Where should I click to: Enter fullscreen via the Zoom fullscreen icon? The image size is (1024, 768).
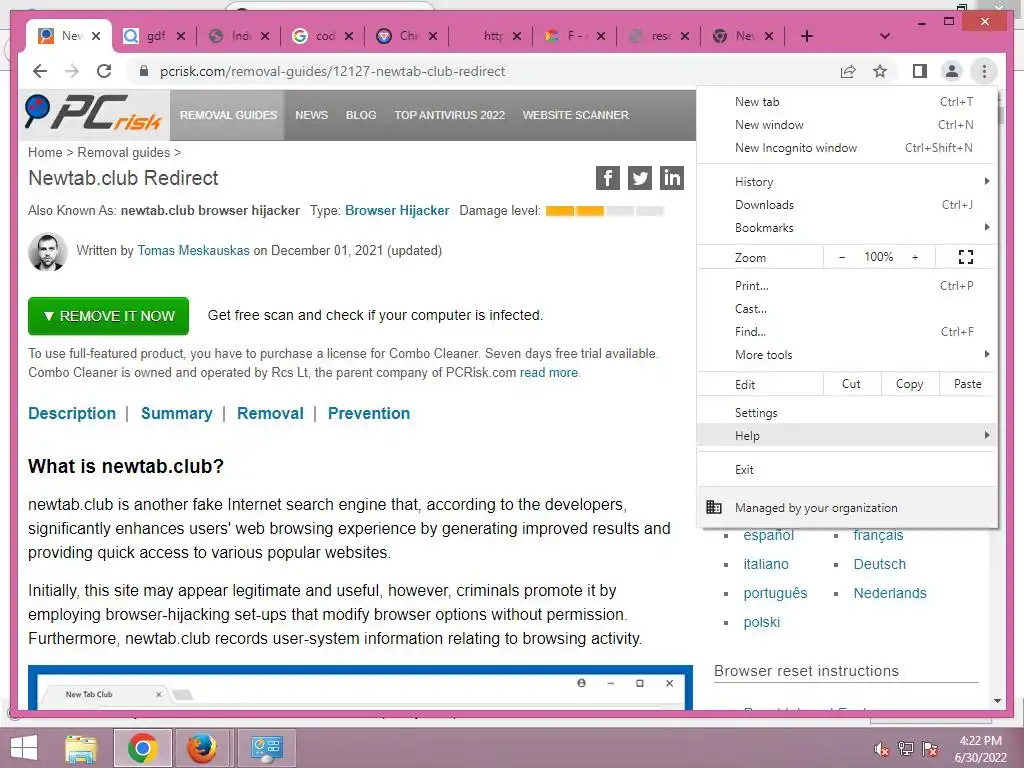(x=966, y=257)
